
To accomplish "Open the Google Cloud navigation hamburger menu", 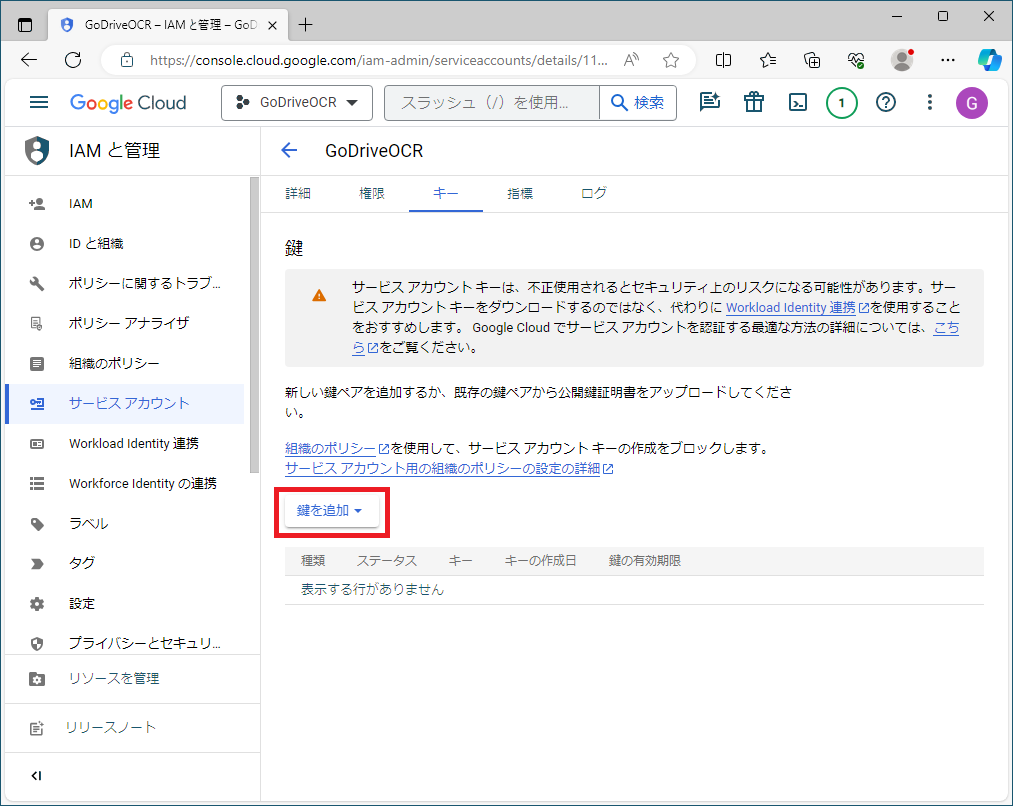I will tap(39, 103).
